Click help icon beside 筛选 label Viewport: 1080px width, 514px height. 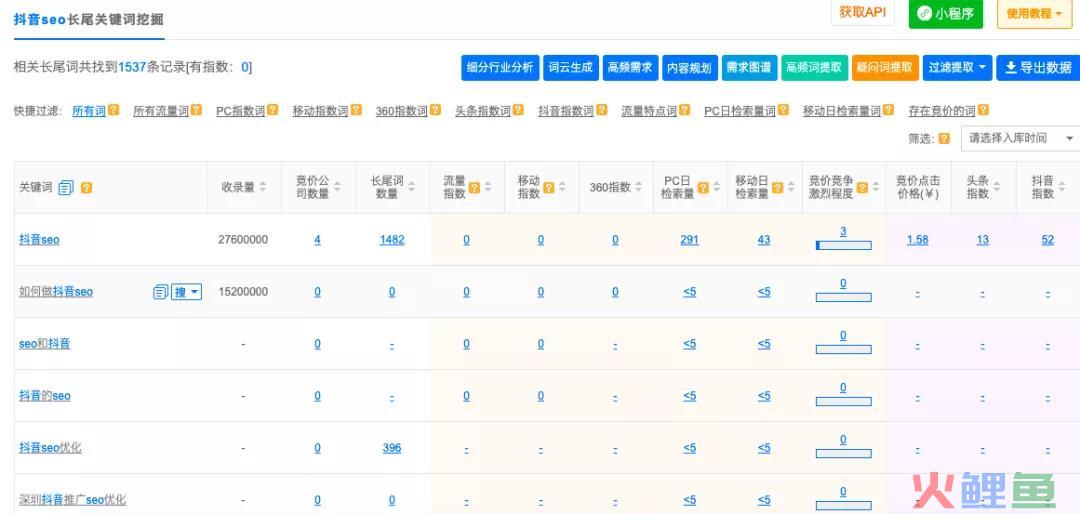[944, 138]
